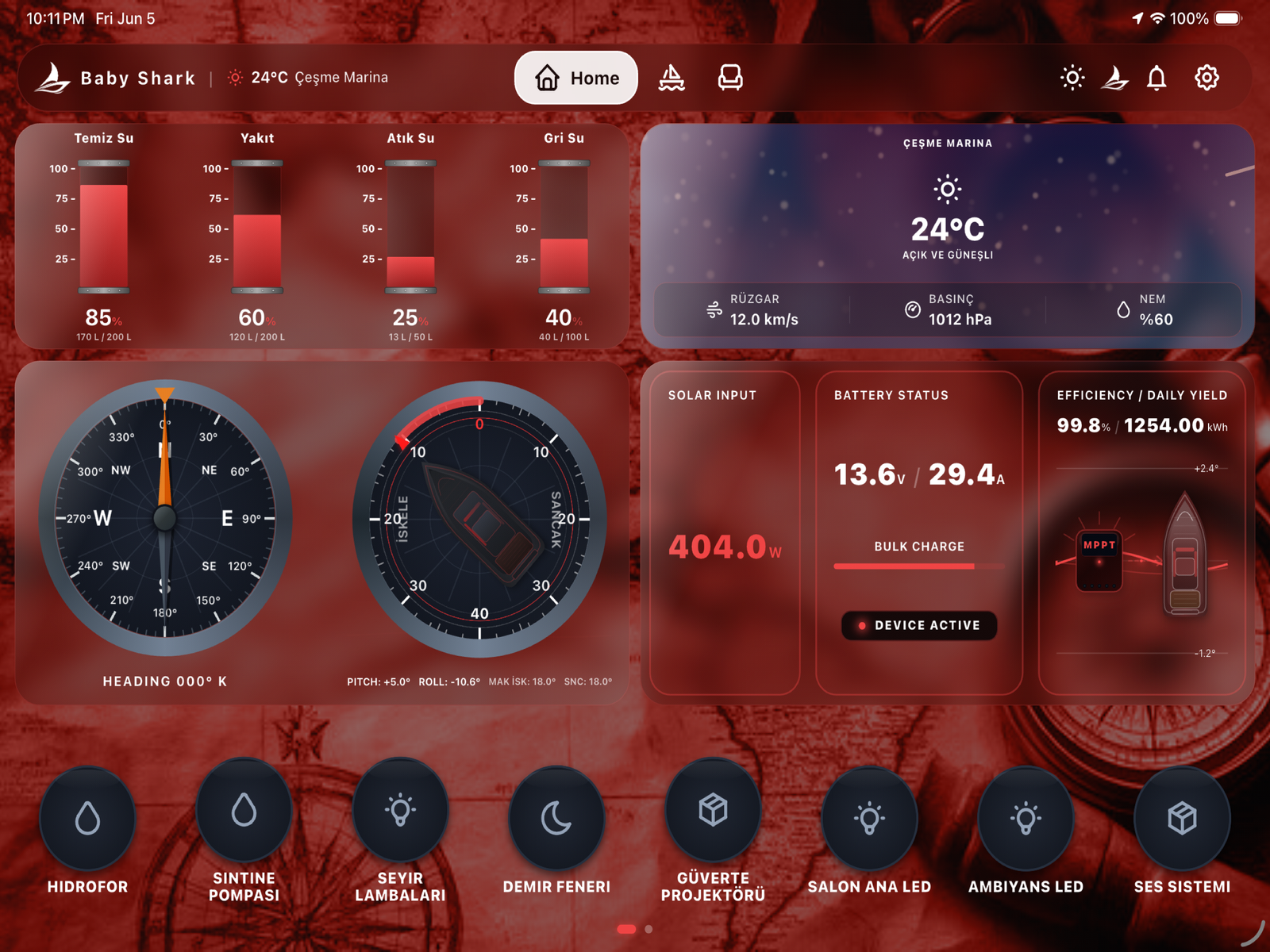The image size is (1270, 952).
Task: Click the HEADING 000° K label
Action: 165,681
